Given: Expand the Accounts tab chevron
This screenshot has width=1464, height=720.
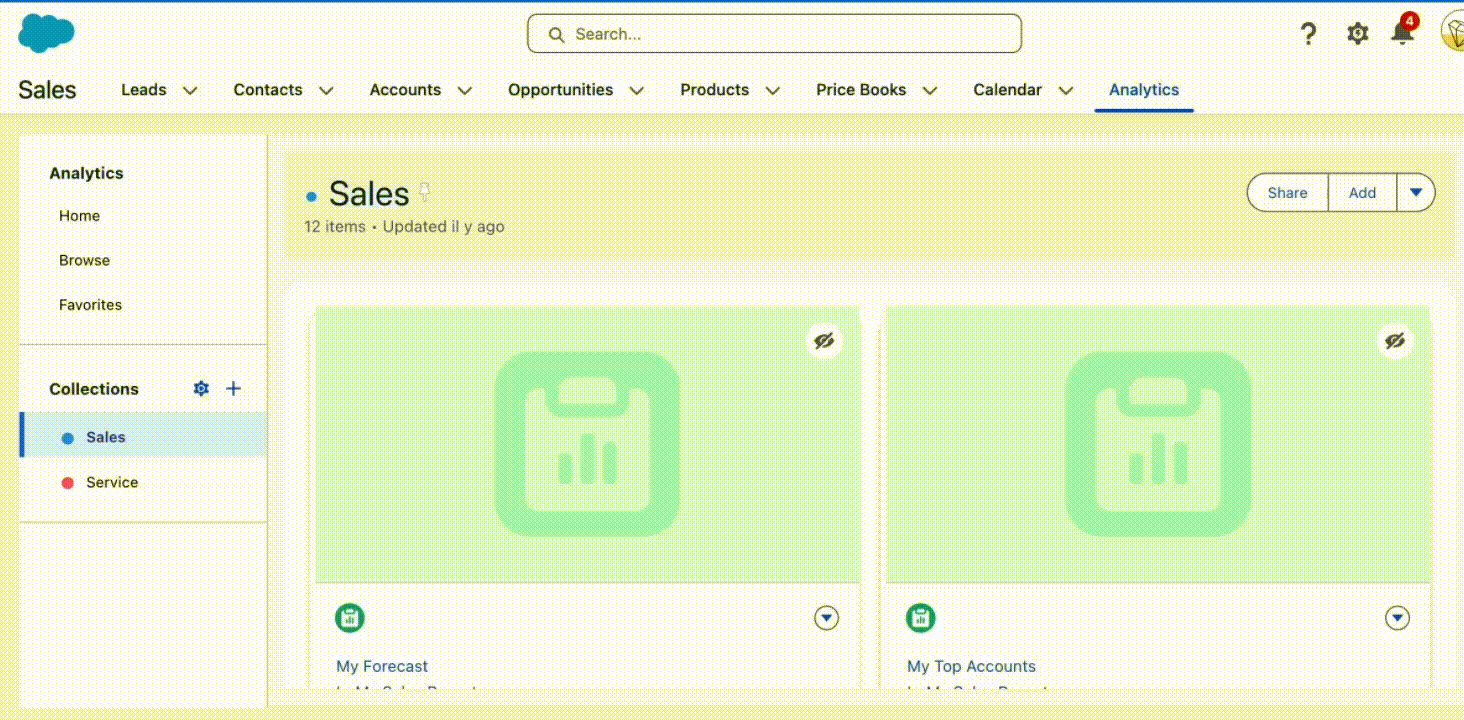Looking at the screenshot, I should (465, 90).
